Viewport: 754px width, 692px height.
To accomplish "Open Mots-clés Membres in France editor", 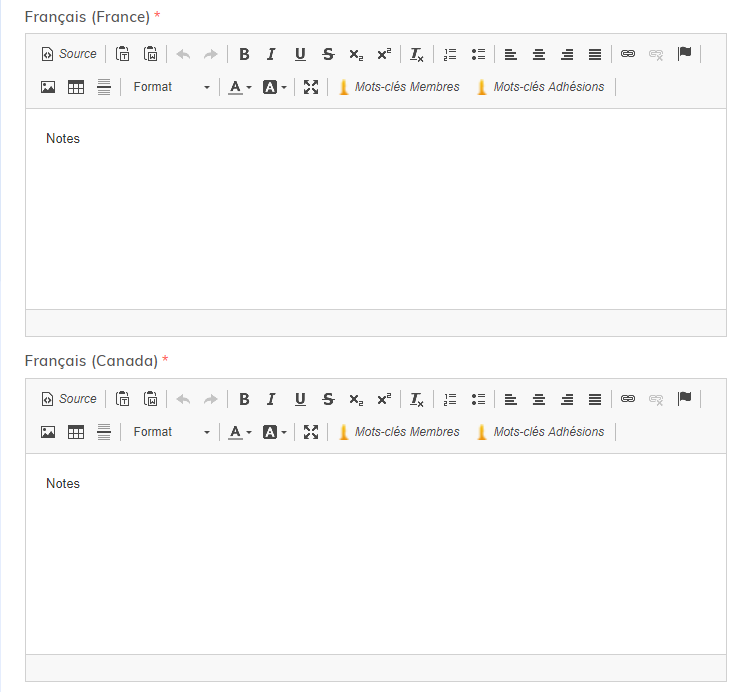I will 398,87.
